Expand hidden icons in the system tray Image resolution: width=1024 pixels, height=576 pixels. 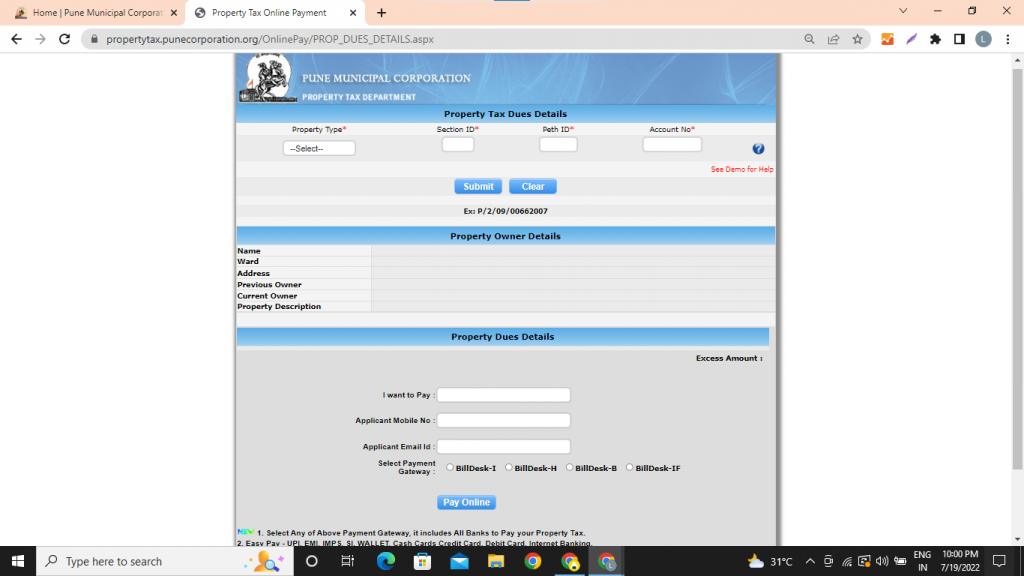tap(808, 561)
